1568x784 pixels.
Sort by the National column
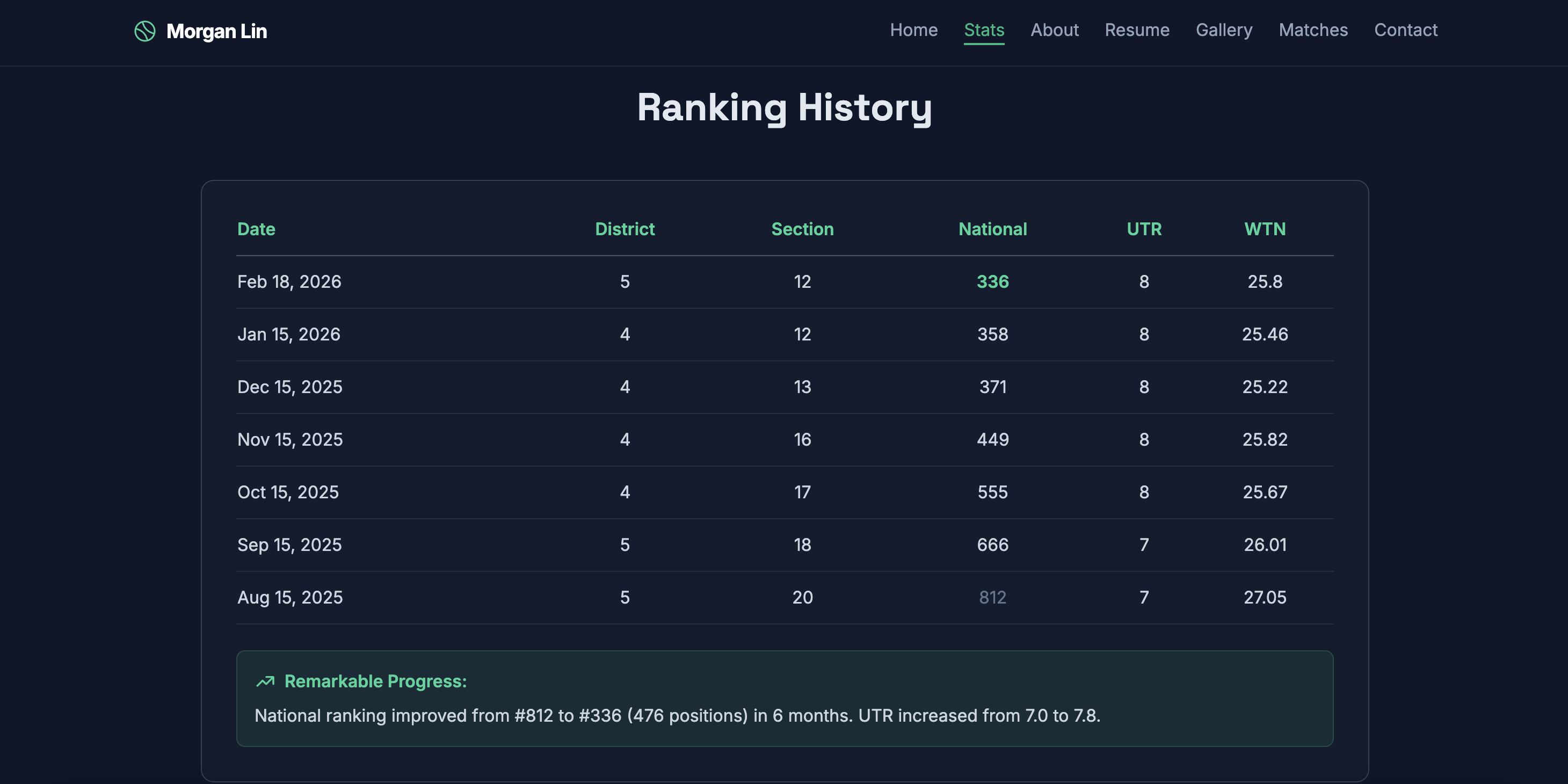(x=992, y=229)
